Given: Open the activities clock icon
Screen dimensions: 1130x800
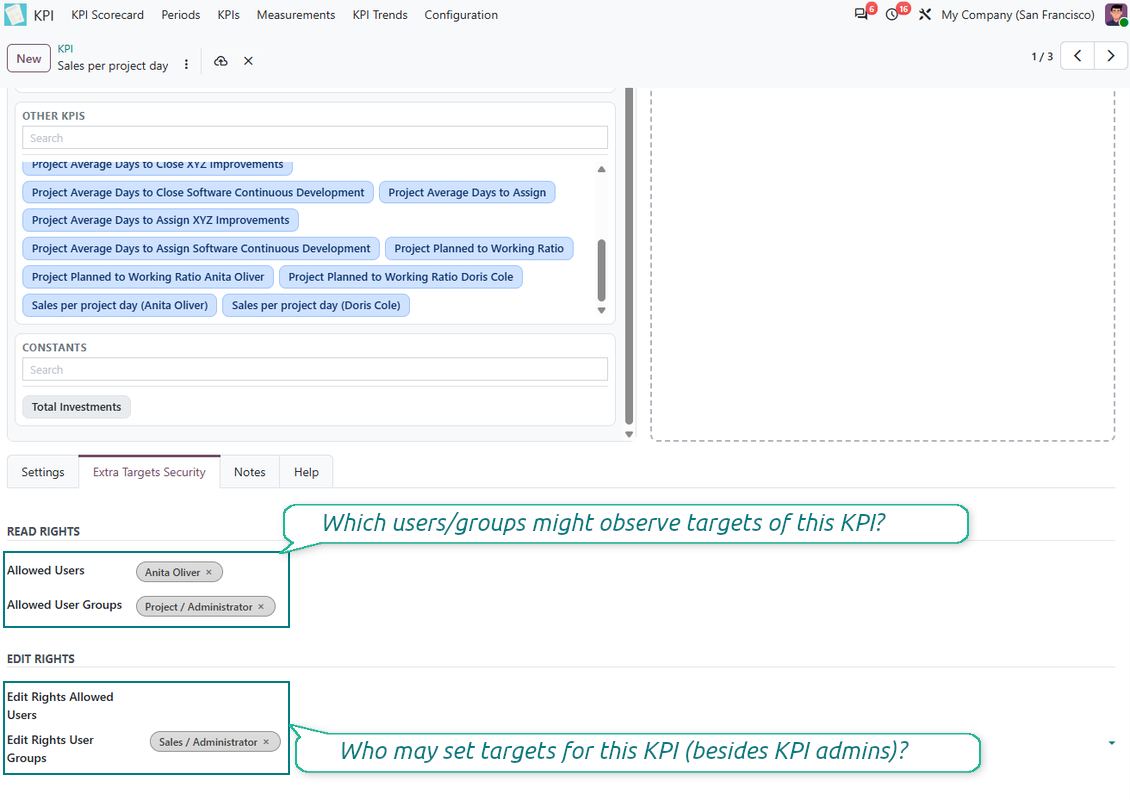Looking at the screenshot, I should 892,14.
